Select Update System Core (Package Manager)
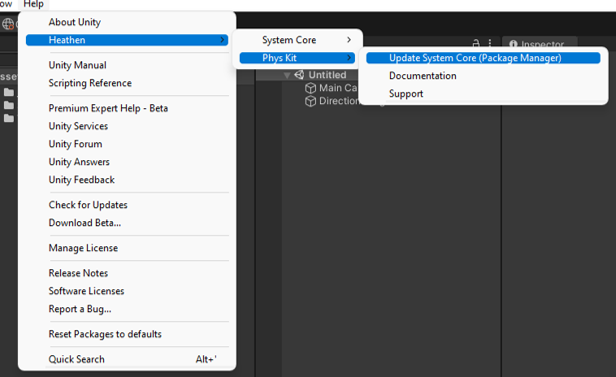This screenshot has height=377, width=616. pos(483,58)
